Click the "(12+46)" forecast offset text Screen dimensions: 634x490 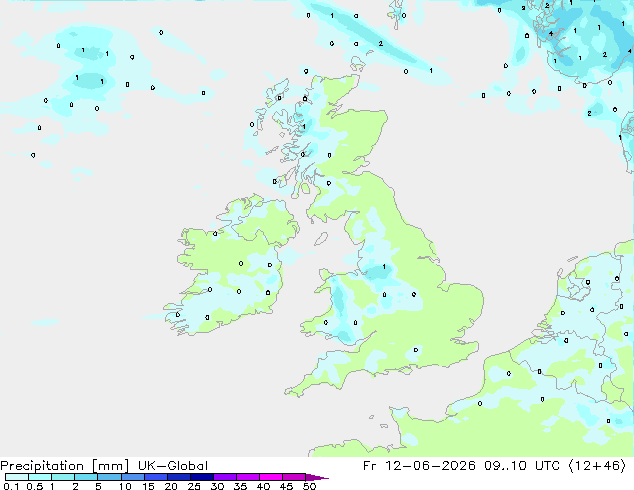(x=597, y=466)
